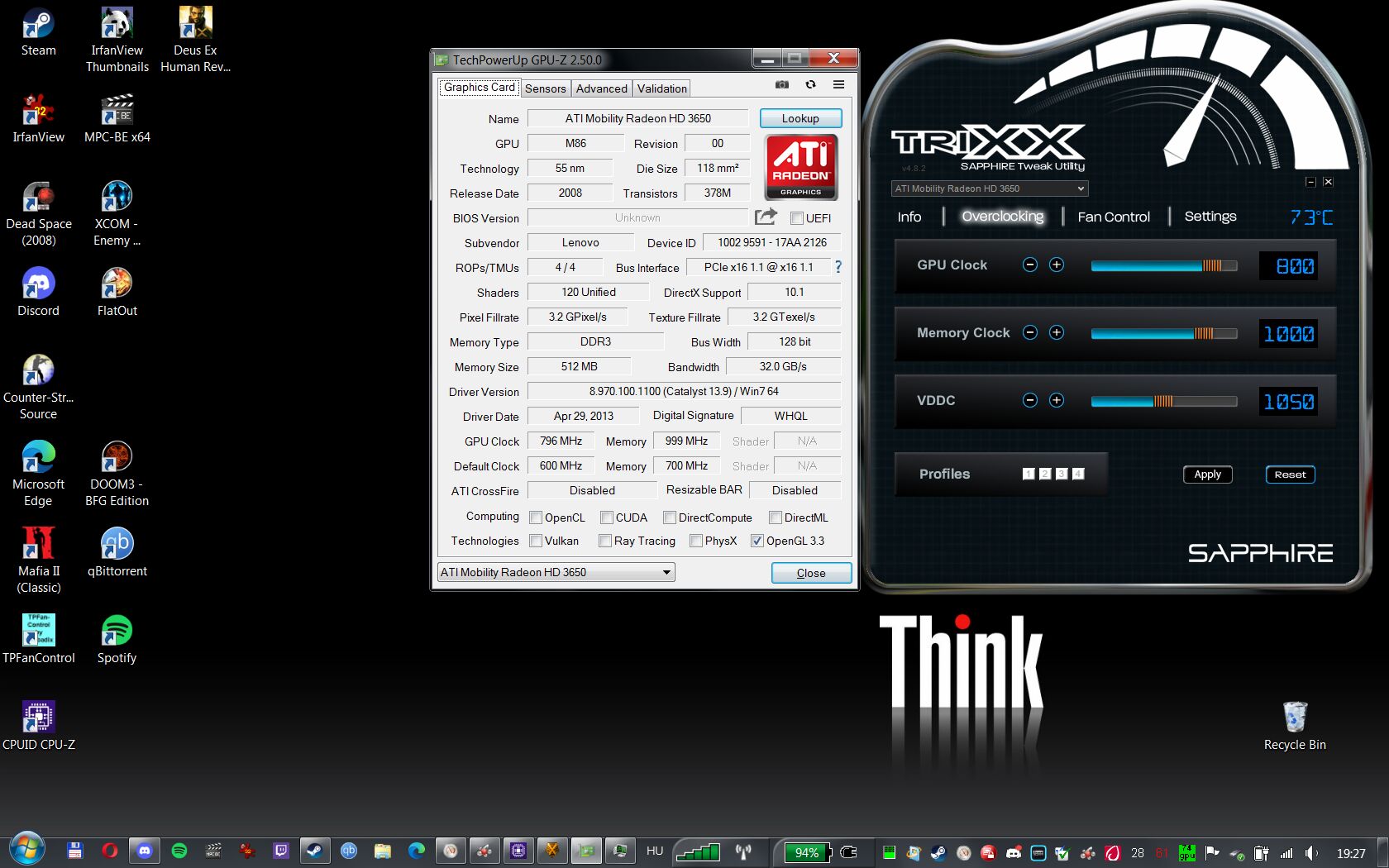The height and width of the screenshot is (868, 1389).
Task: Toggle the UEFI checkbox
Action: pyautogui.click(x=797, y=218)
